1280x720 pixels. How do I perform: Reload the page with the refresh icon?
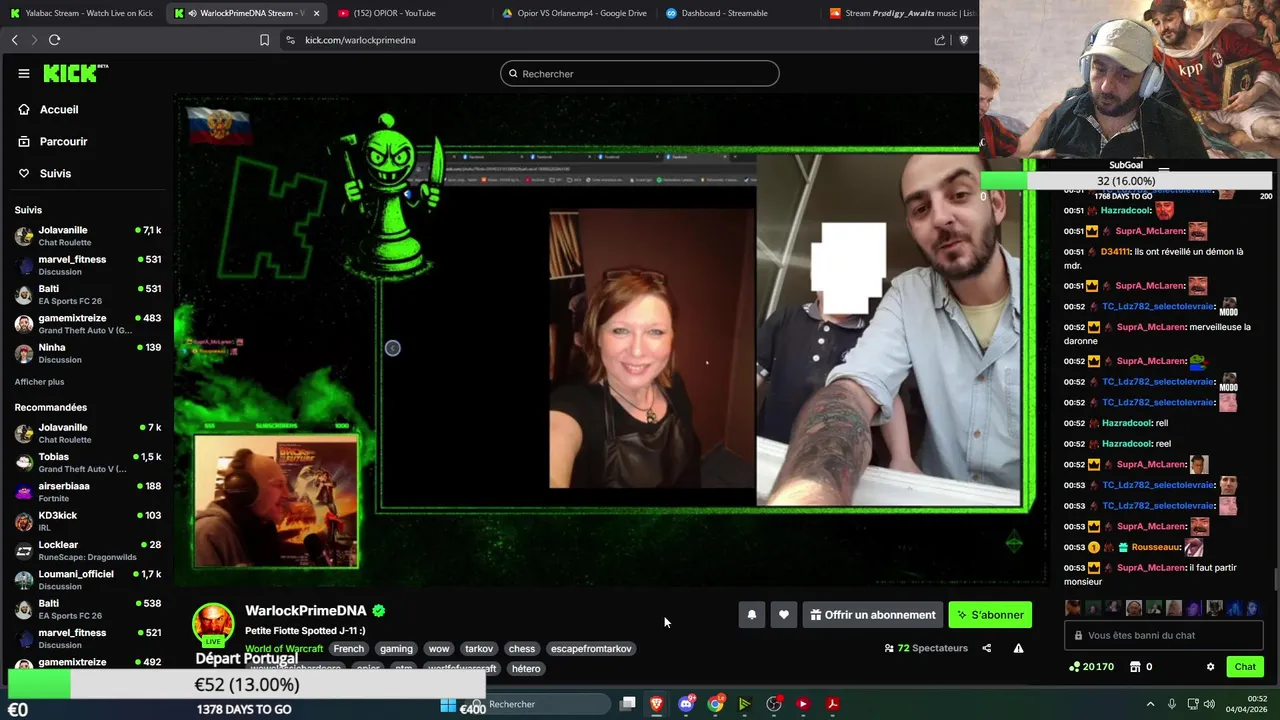(x=54, y=40)
